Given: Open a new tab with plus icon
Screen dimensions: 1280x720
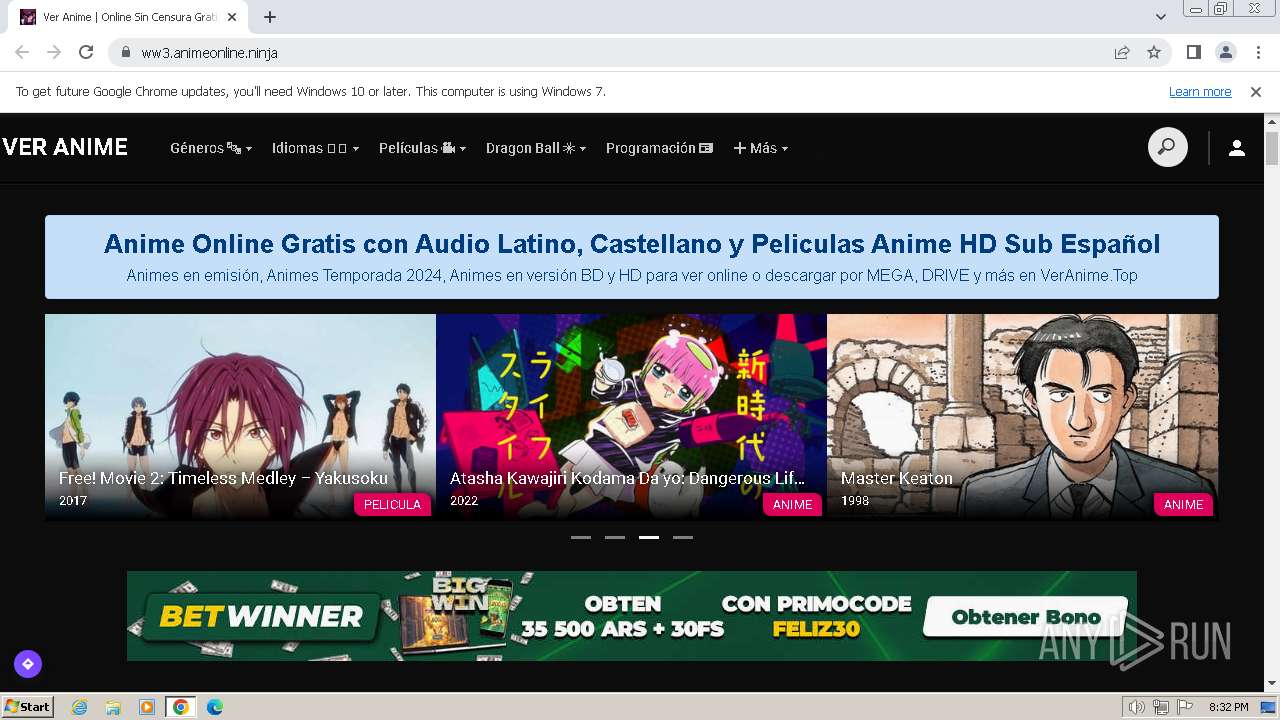Looking at the screenshot, I should click(x=270, y=17).
